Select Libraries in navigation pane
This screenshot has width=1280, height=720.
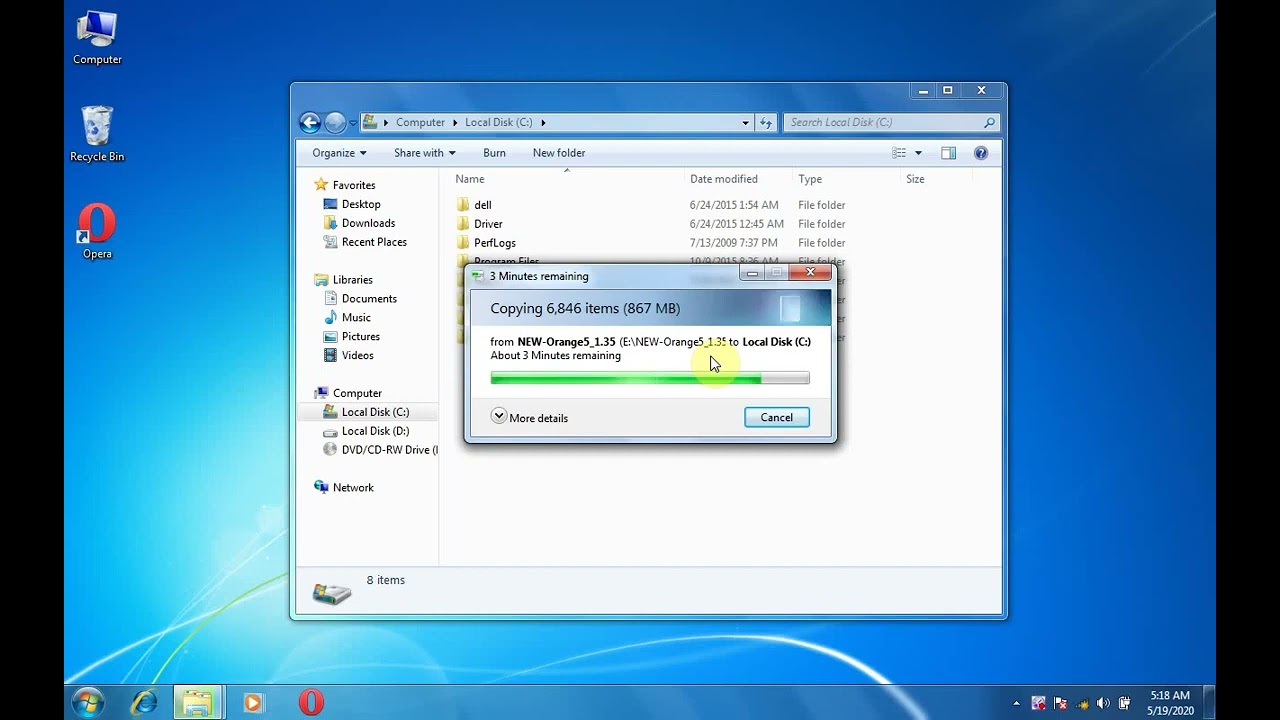coord(343,280)
